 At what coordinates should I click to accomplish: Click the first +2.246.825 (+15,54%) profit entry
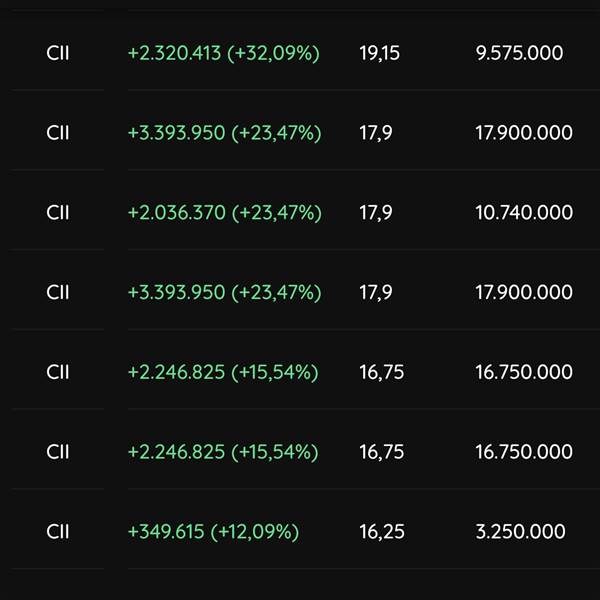coord(223,372)
